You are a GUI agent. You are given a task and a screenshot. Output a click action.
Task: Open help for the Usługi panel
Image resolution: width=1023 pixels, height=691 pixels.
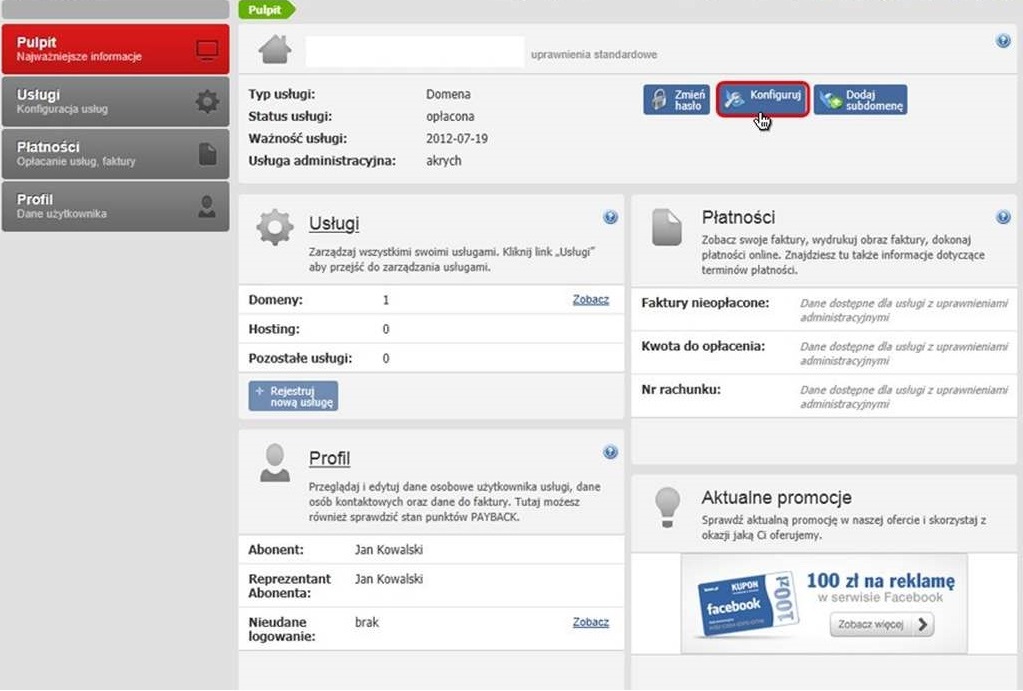coord(610,217)
